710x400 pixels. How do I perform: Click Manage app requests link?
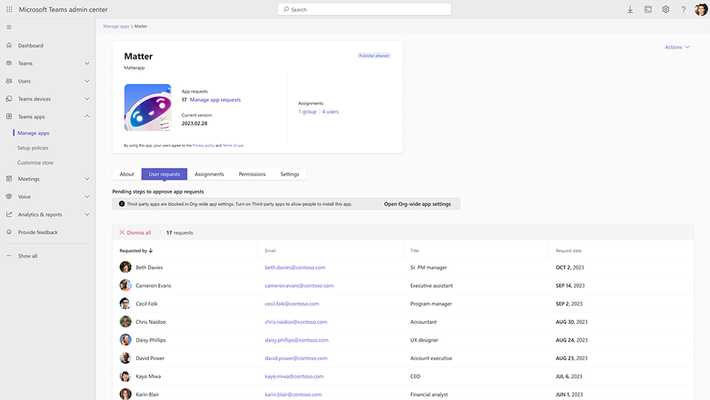(x=215, y=100)
